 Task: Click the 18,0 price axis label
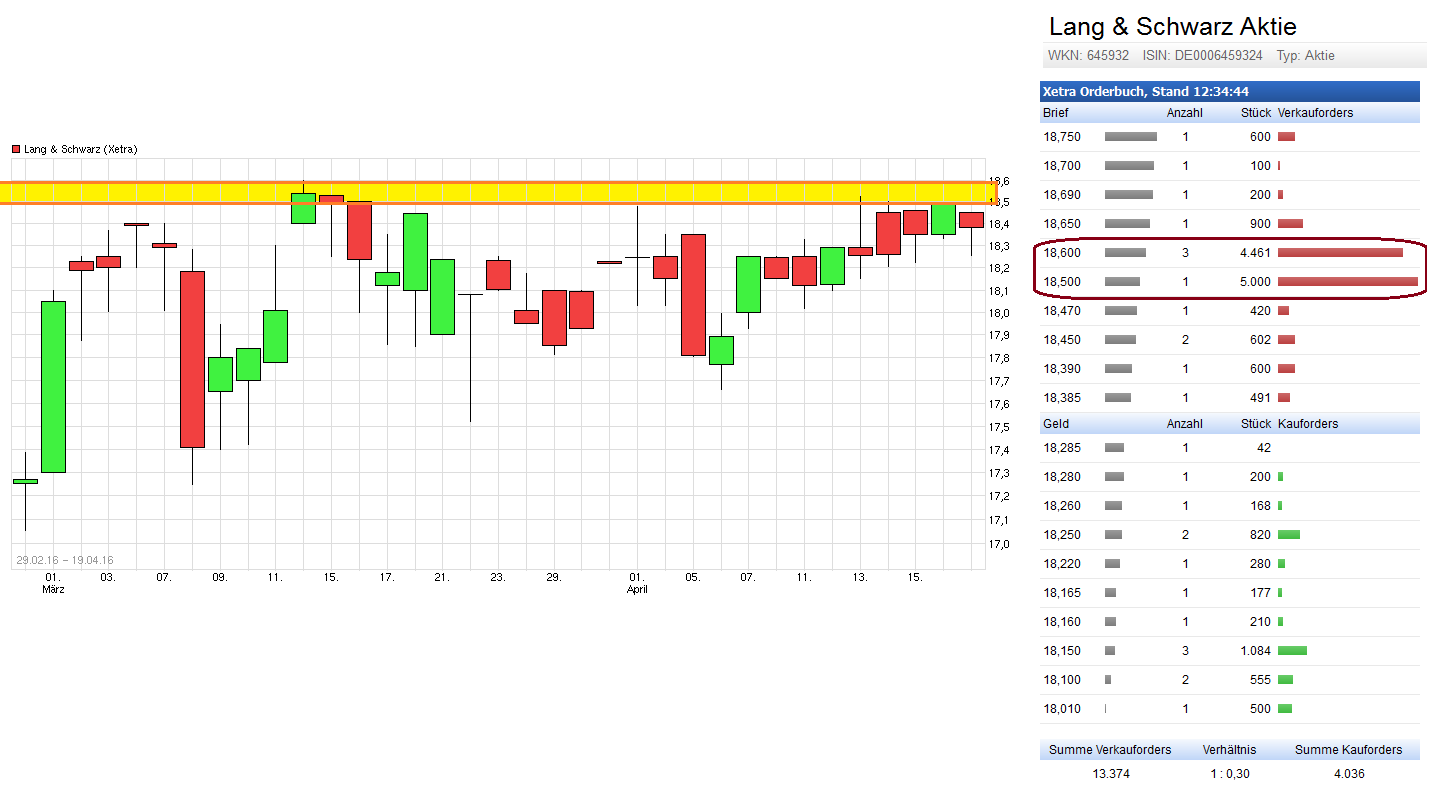(x=999, y=313)
